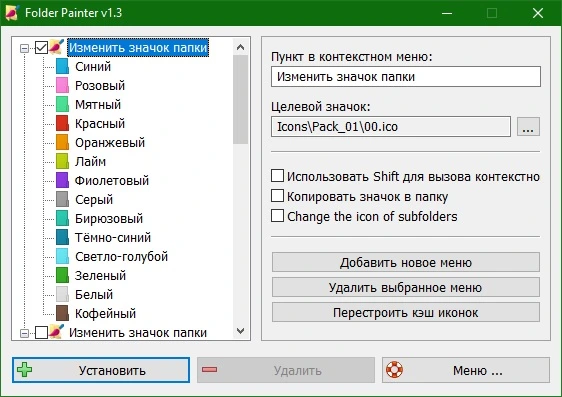Screen dimensions: 562x397
Task: Select the Фиолетовый color entry
Action: tap(112, 181)
